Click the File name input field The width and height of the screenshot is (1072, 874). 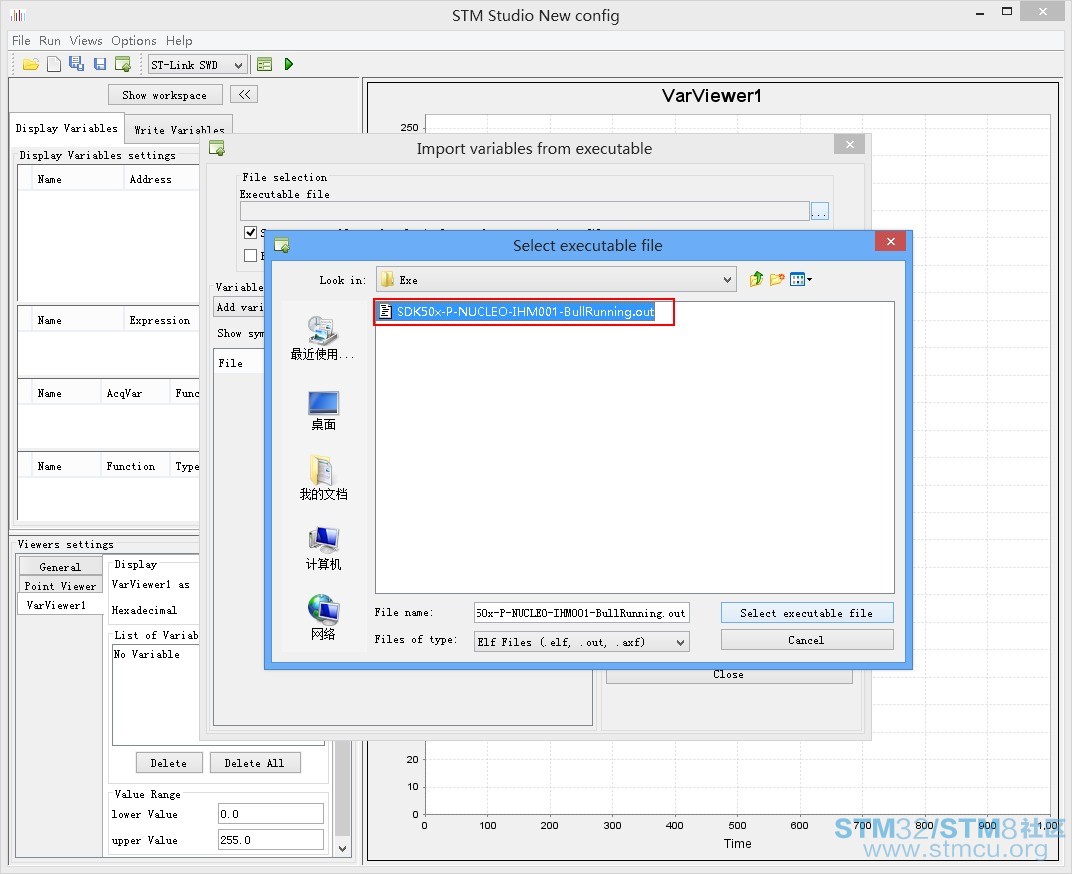(x=581, y=613)
